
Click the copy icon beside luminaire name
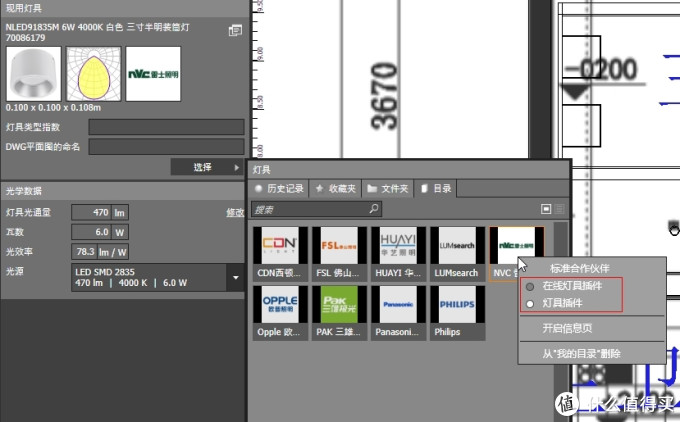[x=235, y=32]
